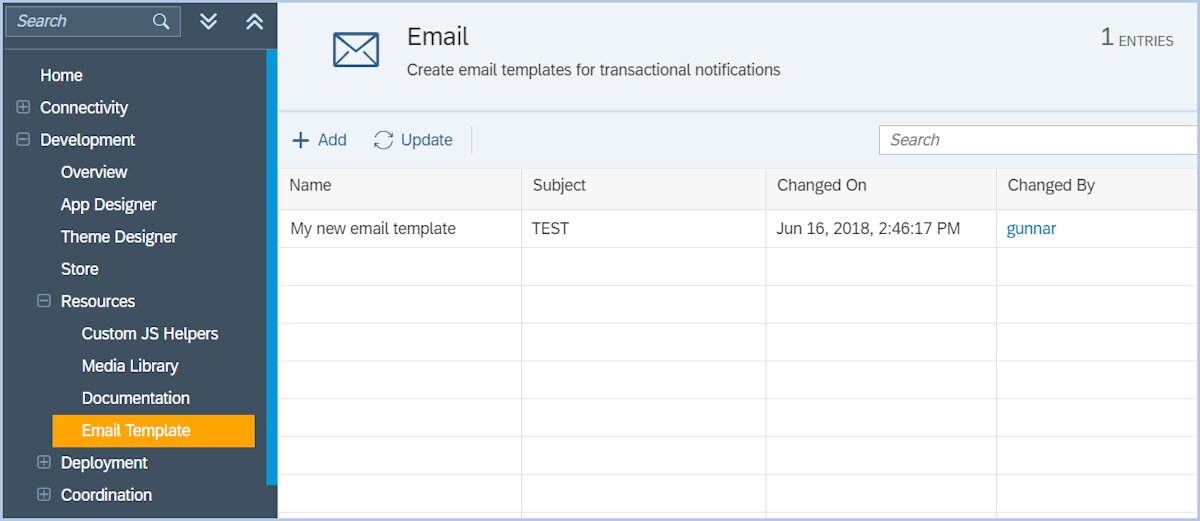
Task: Collapse the Development tree node
Action: [23, 140]
